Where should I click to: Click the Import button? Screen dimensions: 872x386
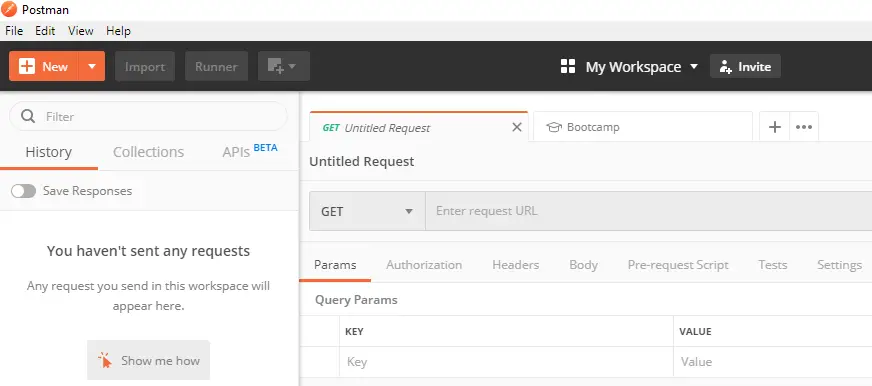pos(145,66)
